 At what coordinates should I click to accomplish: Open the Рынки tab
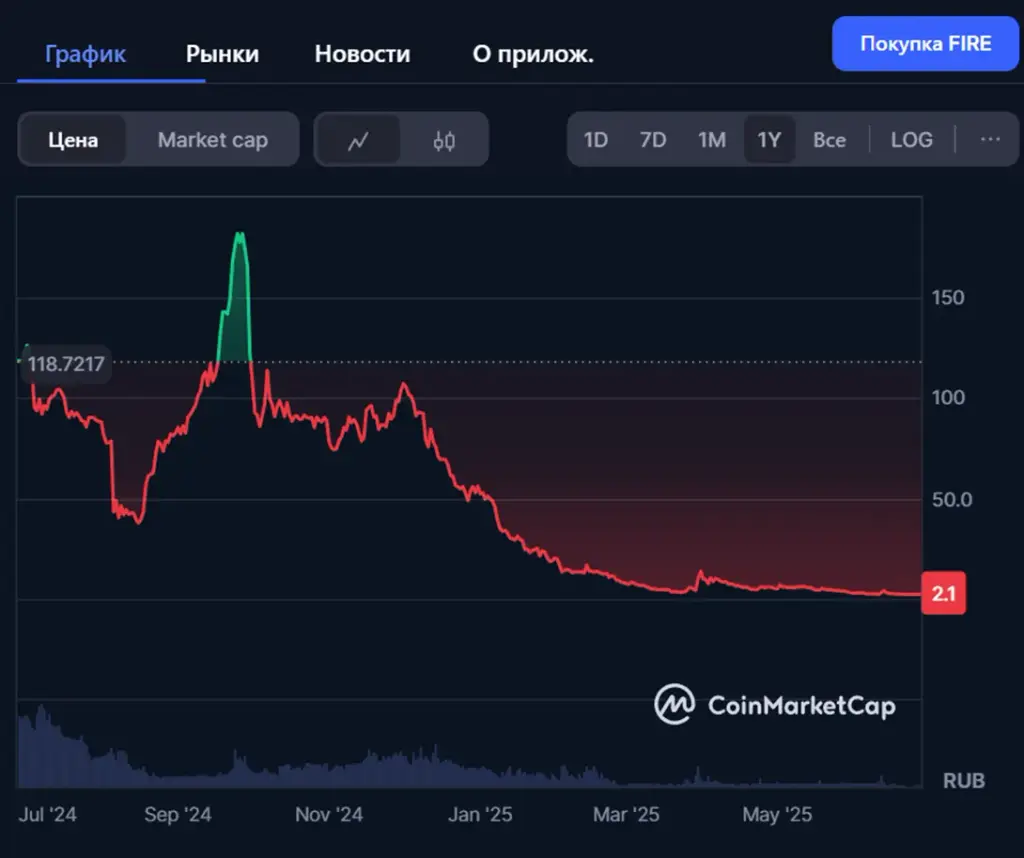(223, 54)
